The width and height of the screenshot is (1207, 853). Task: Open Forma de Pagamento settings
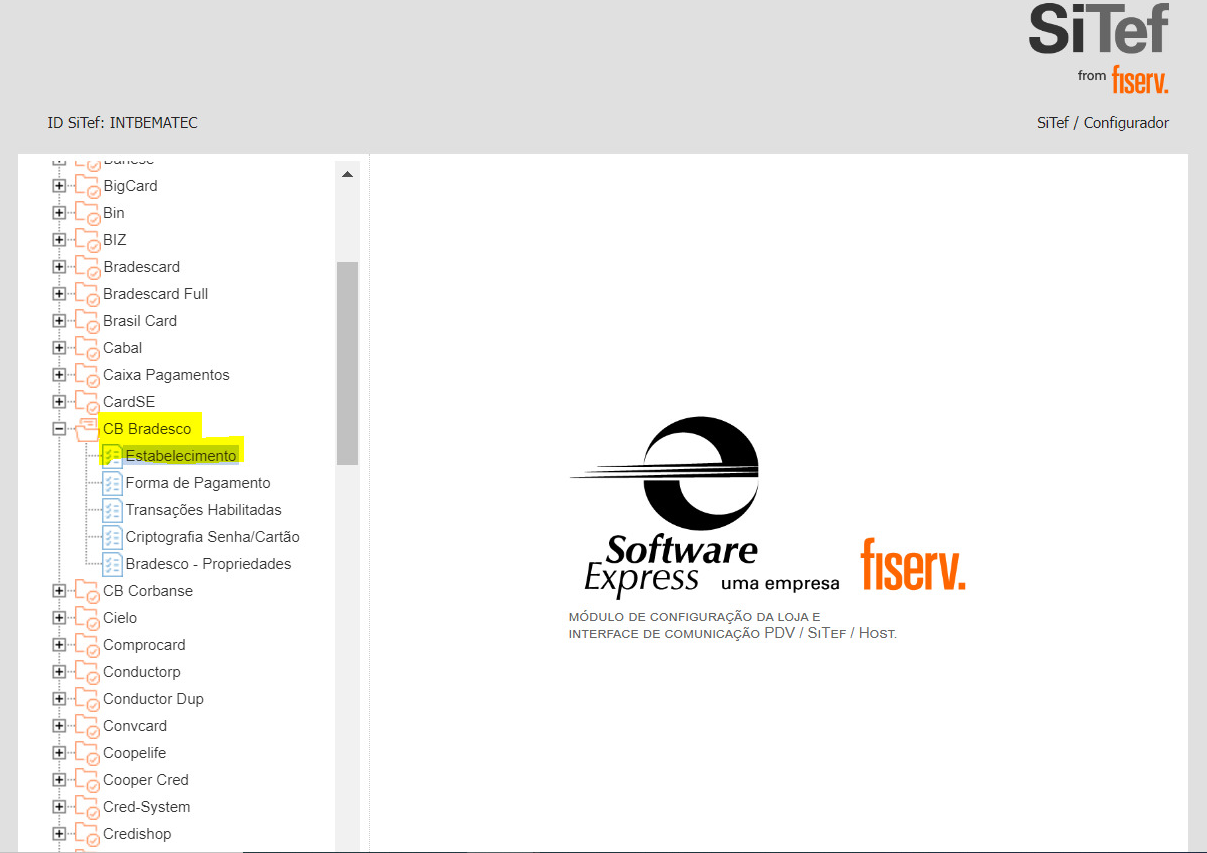click(198, 483)
